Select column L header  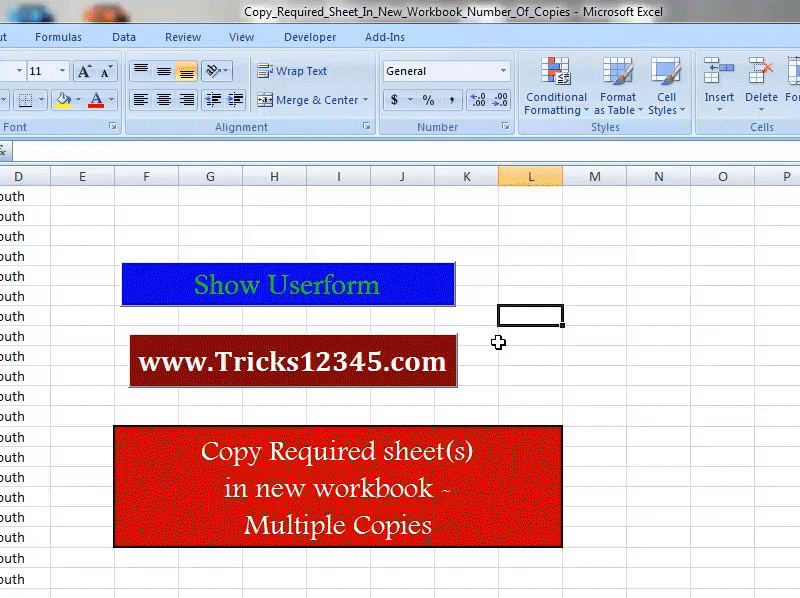[531, 177]
